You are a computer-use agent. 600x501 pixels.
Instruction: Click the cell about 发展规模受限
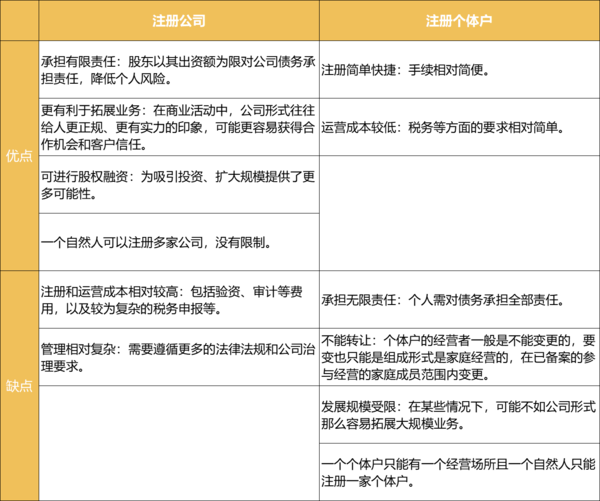click(459, 415)
